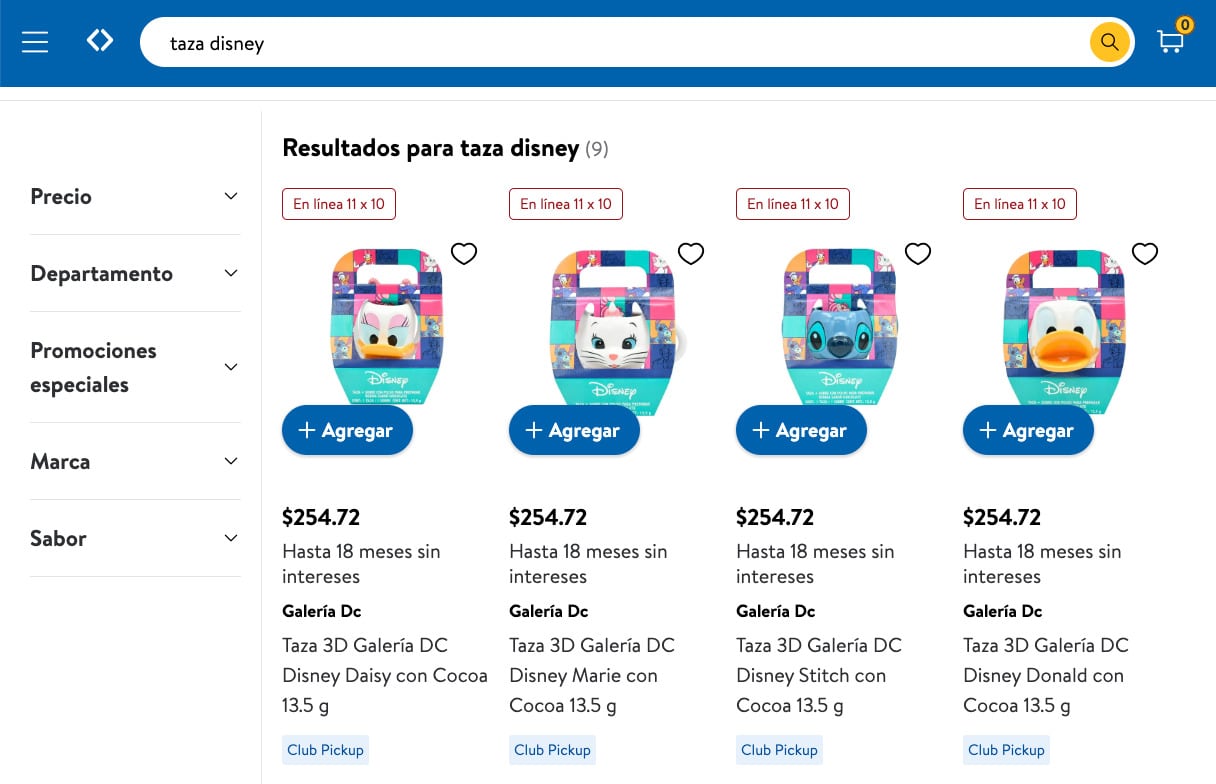The width and height of the screenshot is (1216, 784).
Task: Click the heart on the Stitch mug
Action: coord(918,254)
